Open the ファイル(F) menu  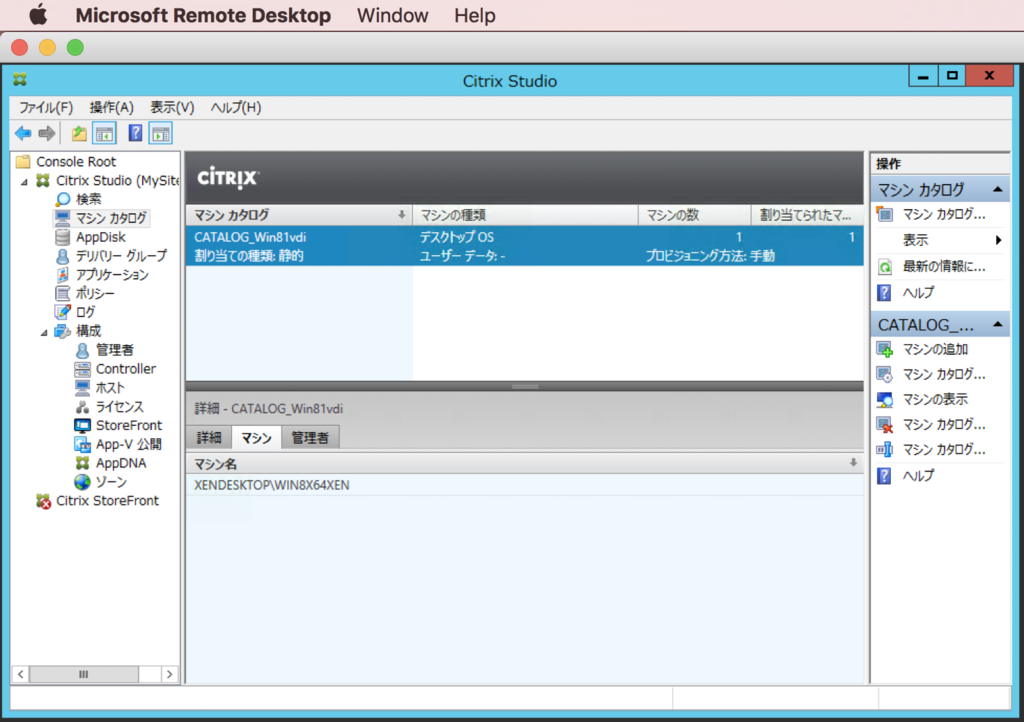click(x=46, y=108)
